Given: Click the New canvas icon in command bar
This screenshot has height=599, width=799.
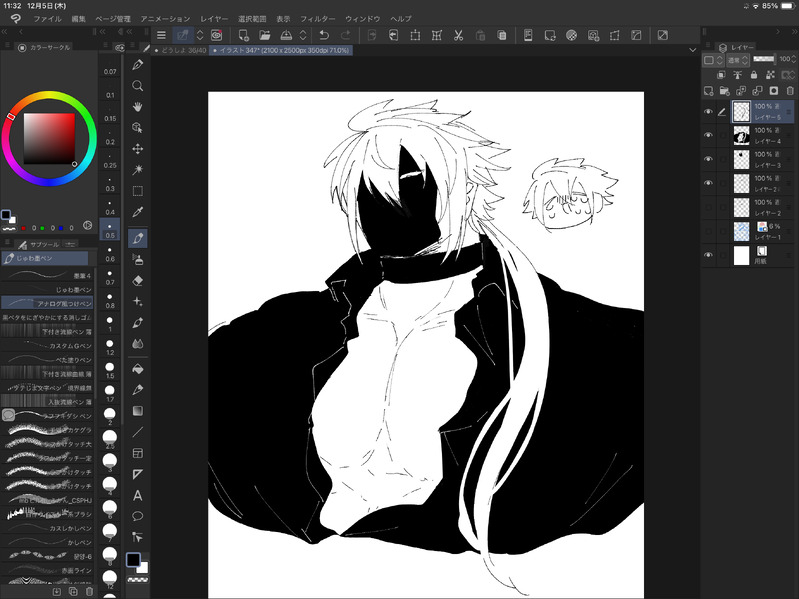Looking at the screenshot, I should pos(244,35).
